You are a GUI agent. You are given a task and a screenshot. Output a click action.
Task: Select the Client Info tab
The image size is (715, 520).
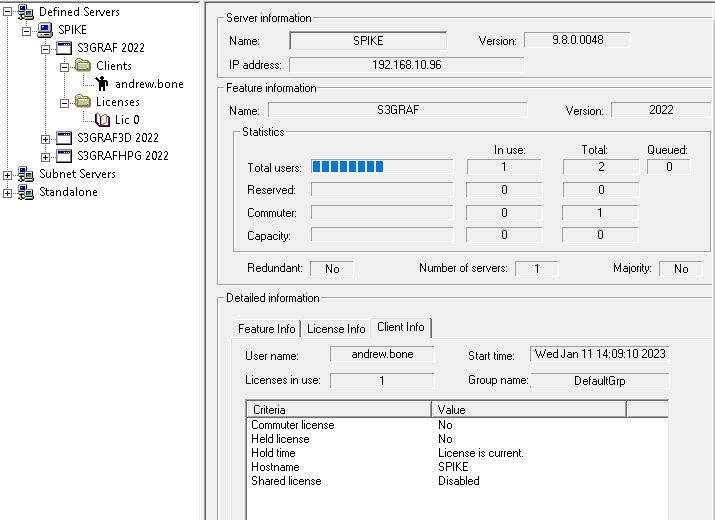click(401, 327)
